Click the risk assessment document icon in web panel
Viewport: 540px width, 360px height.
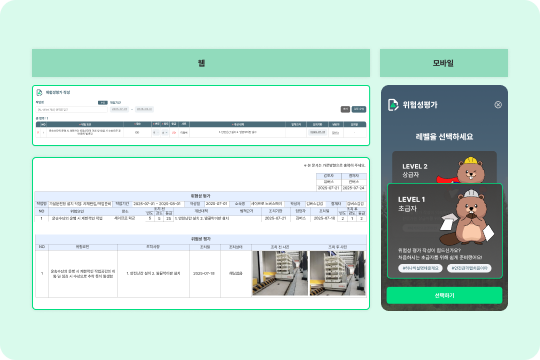pos(39,92)
